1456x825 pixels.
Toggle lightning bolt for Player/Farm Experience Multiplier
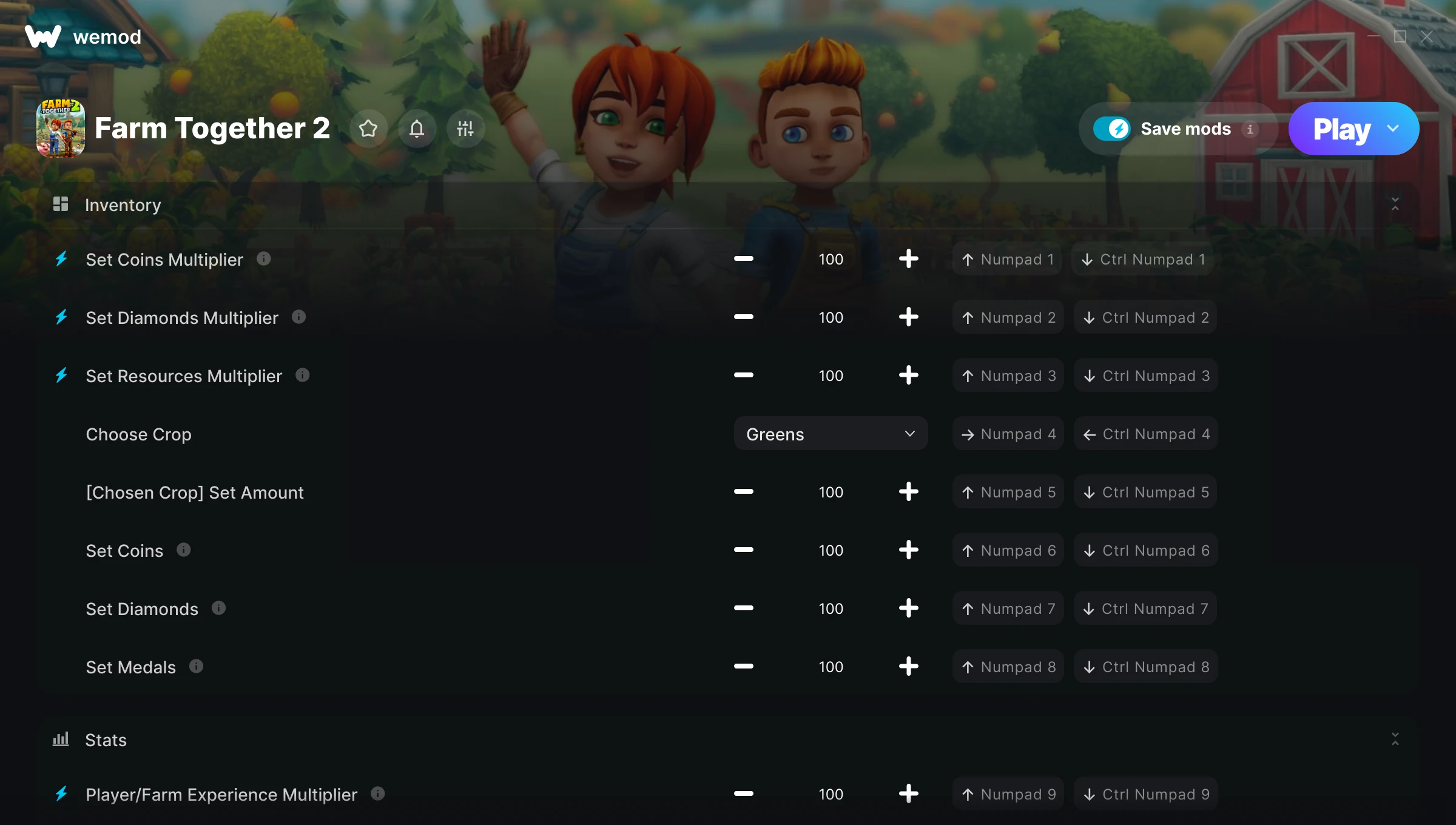pyautogui.click(x=61, y=794)
